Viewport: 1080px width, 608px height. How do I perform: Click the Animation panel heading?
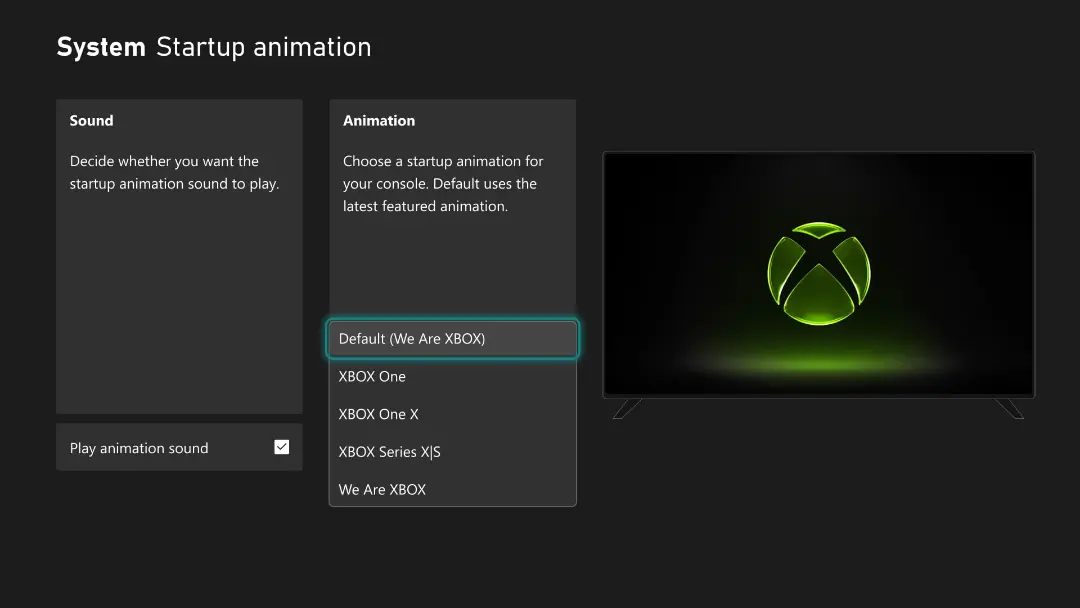click(x=379, y=120)
